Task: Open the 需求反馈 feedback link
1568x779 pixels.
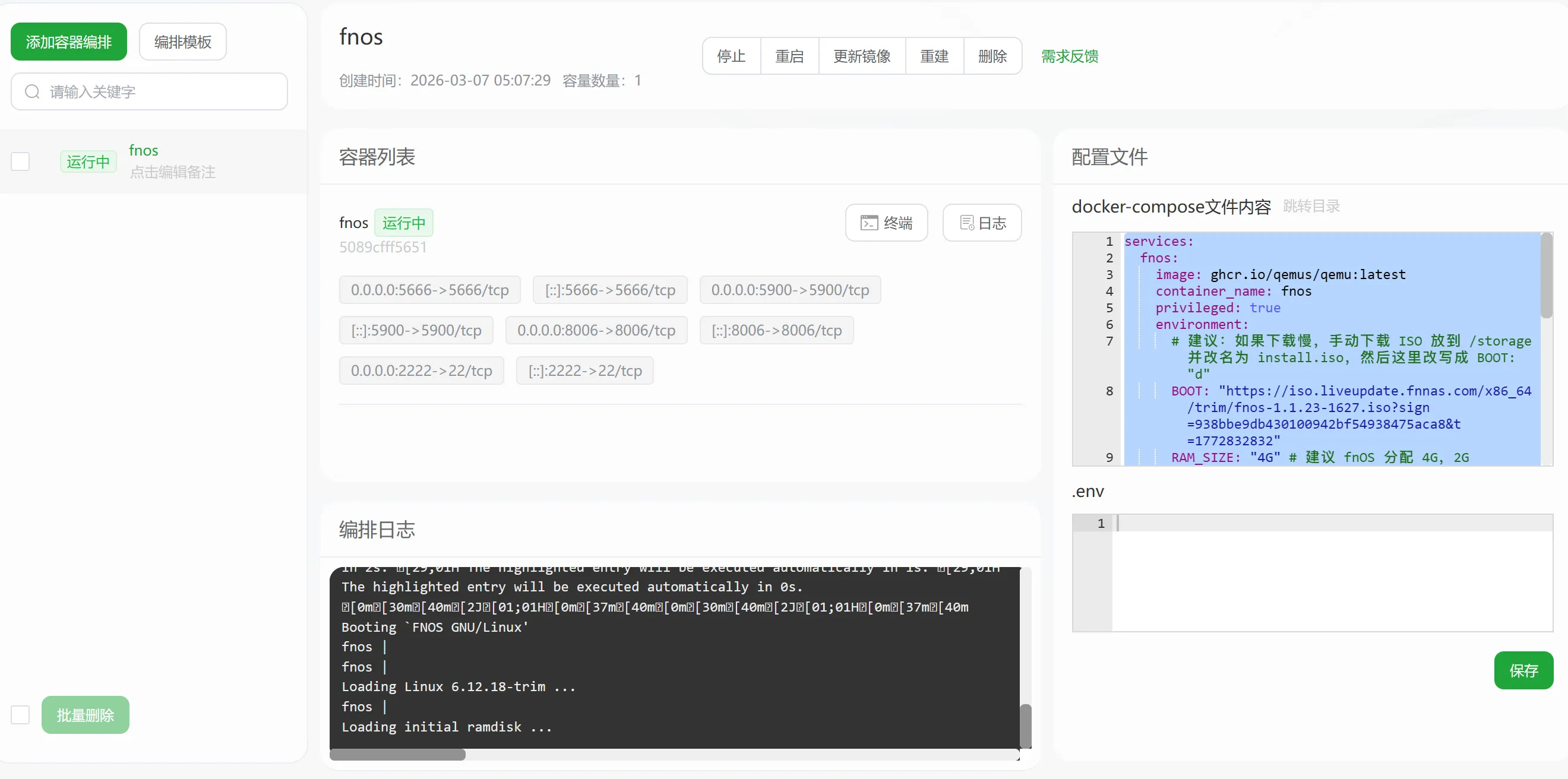Action: click(1070, 56)
